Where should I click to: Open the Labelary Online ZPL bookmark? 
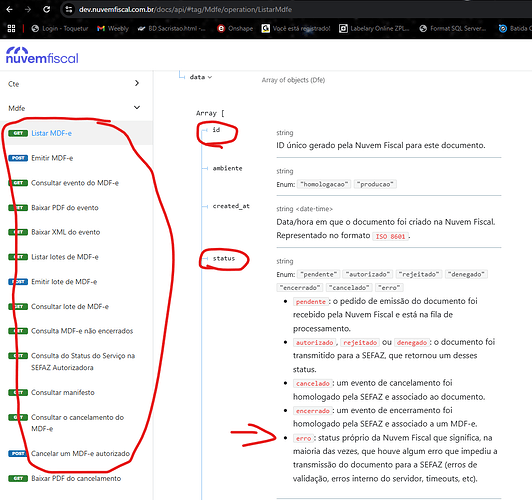[374, 28]
